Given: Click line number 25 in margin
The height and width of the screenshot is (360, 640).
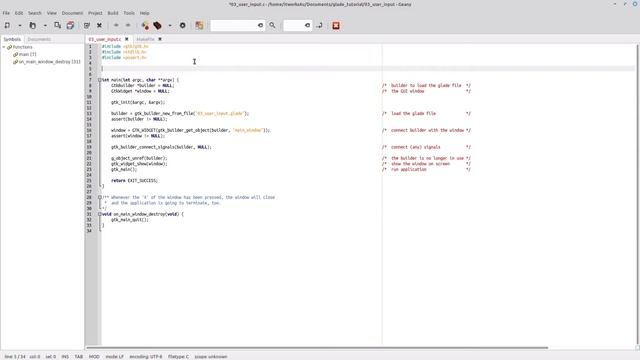Looking at the screenshot, I should click(89, 180).
